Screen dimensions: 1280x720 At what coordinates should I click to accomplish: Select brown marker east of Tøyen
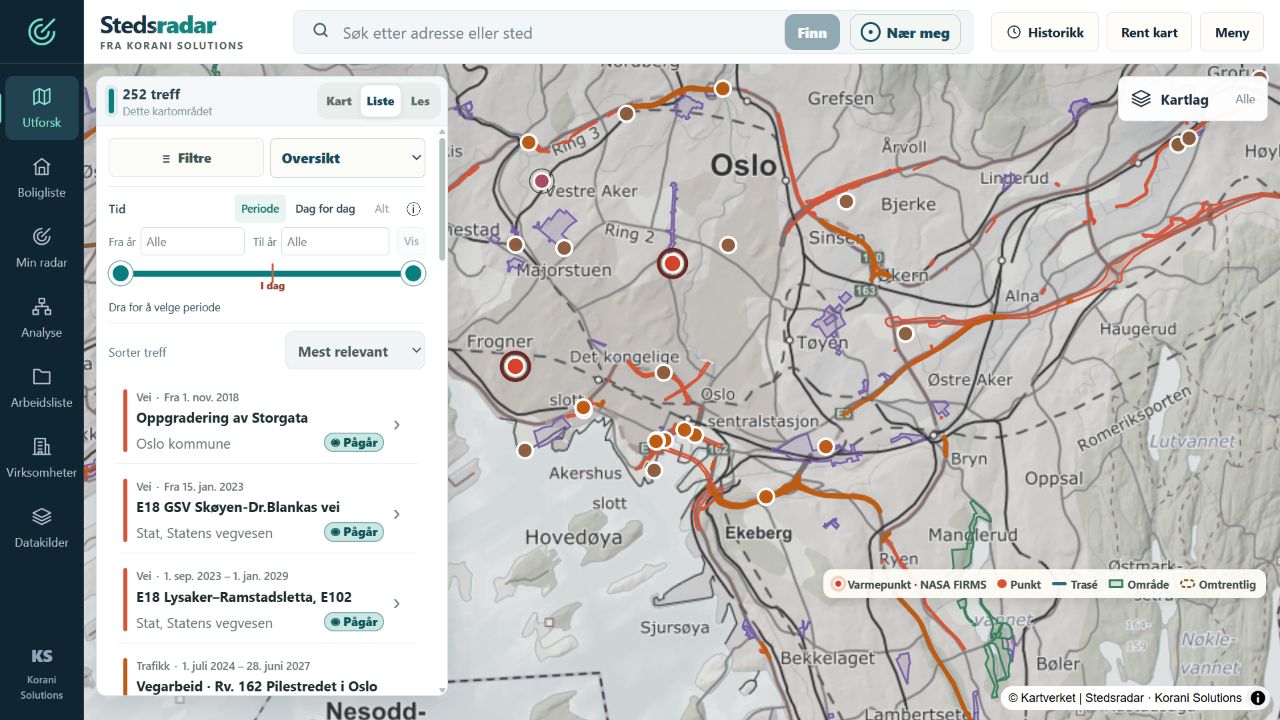tap(905, 333)
